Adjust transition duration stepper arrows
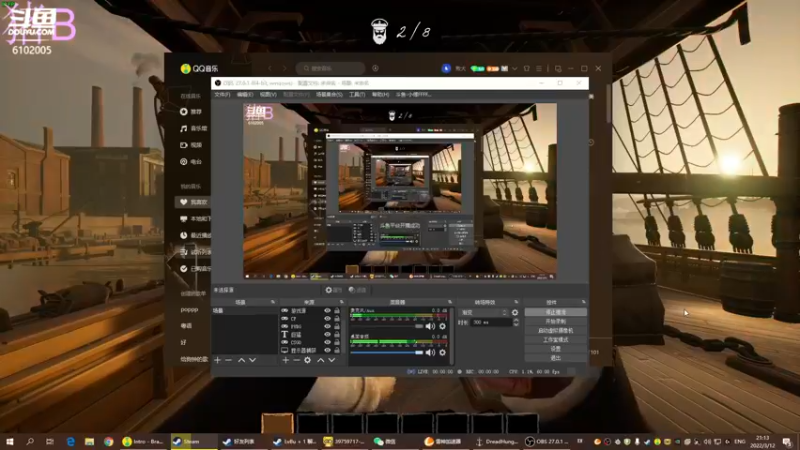The height and width of the screenshot is (450, 800). (516, 322)
